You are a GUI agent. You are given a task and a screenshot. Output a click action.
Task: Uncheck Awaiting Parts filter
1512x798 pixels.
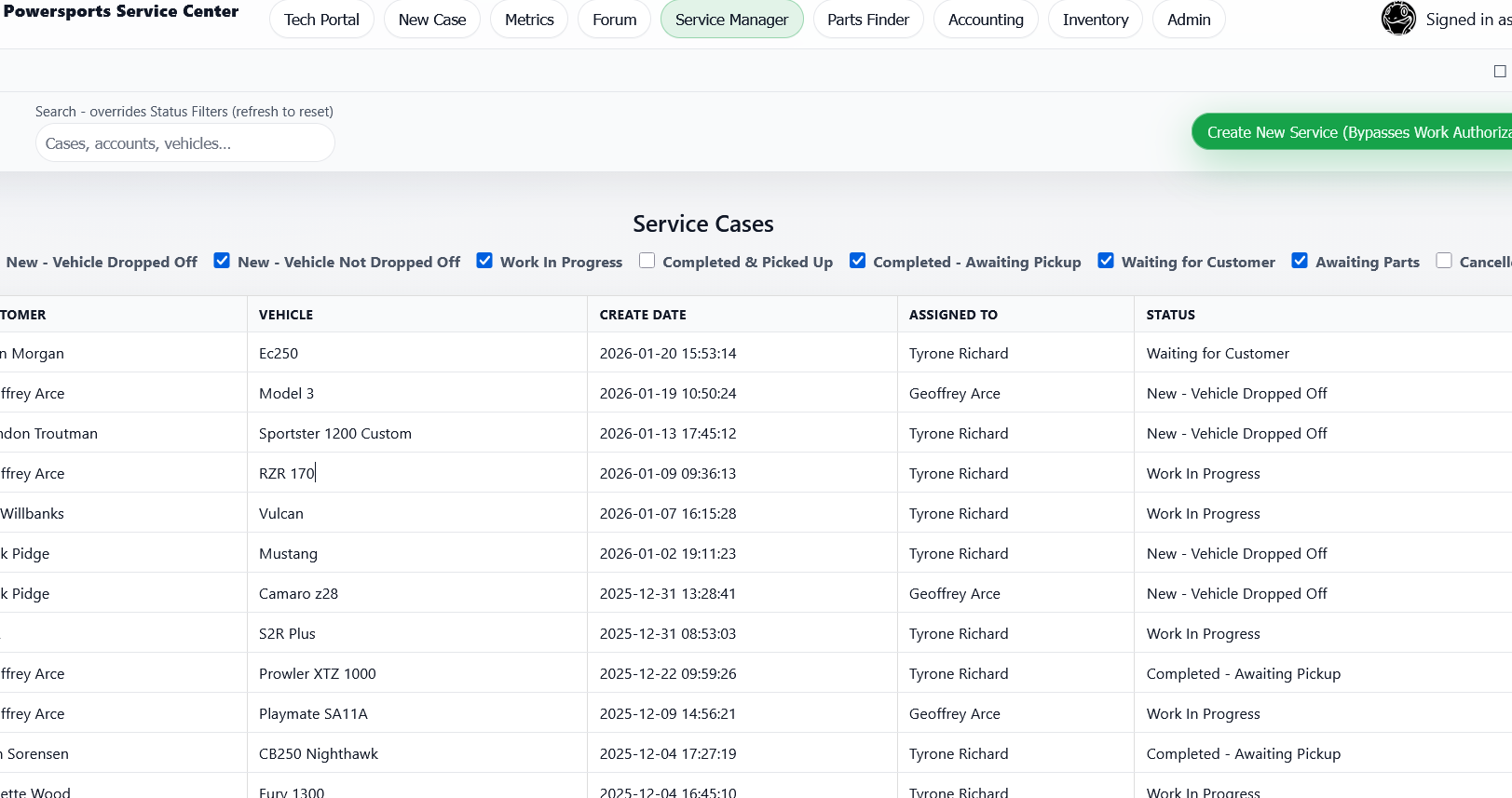[1300, 261]
